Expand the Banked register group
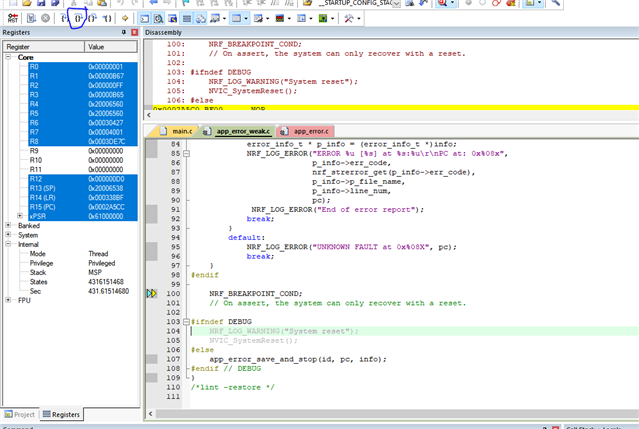Screen dimensions: 639x429 click(8, 225)
